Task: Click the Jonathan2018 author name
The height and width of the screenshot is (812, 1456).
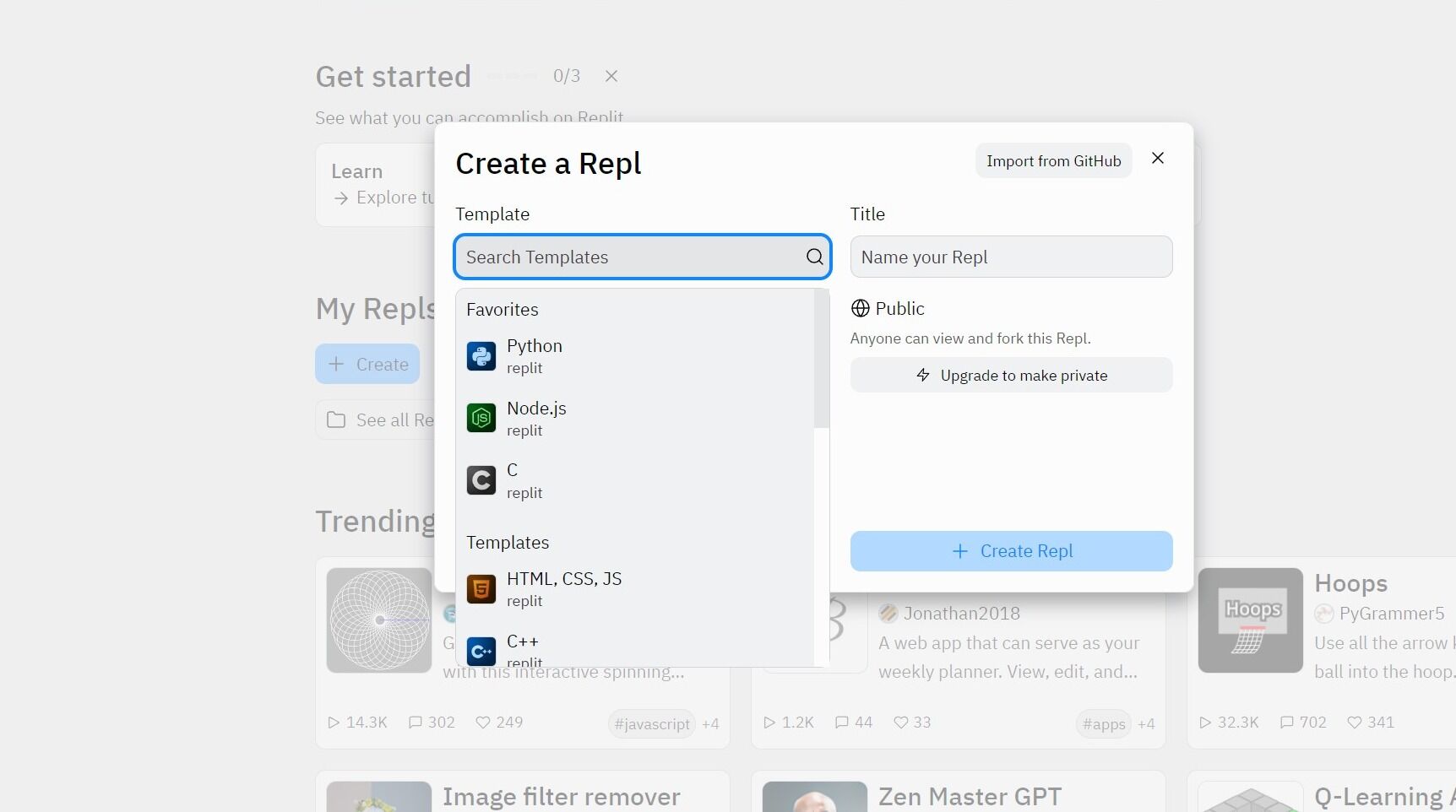Action: (962, 614)
